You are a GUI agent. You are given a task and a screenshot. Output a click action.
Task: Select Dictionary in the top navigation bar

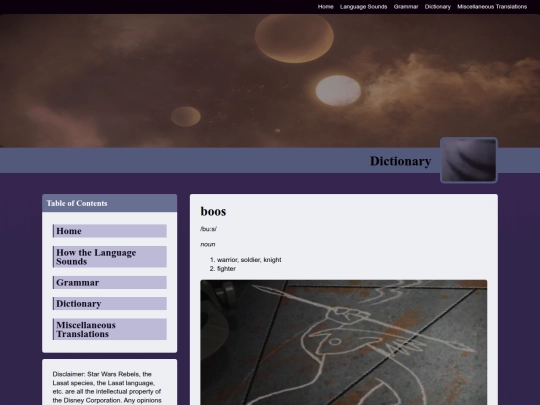click(438, 7)
